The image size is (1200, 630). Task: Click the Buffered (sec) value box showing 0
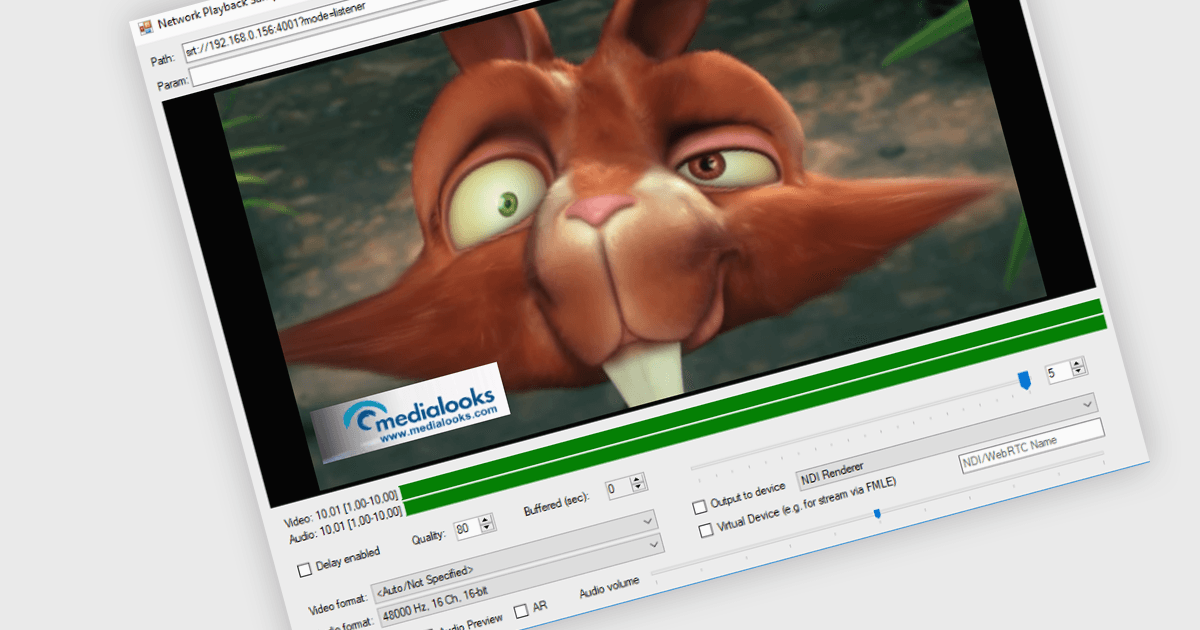point(618,487)
